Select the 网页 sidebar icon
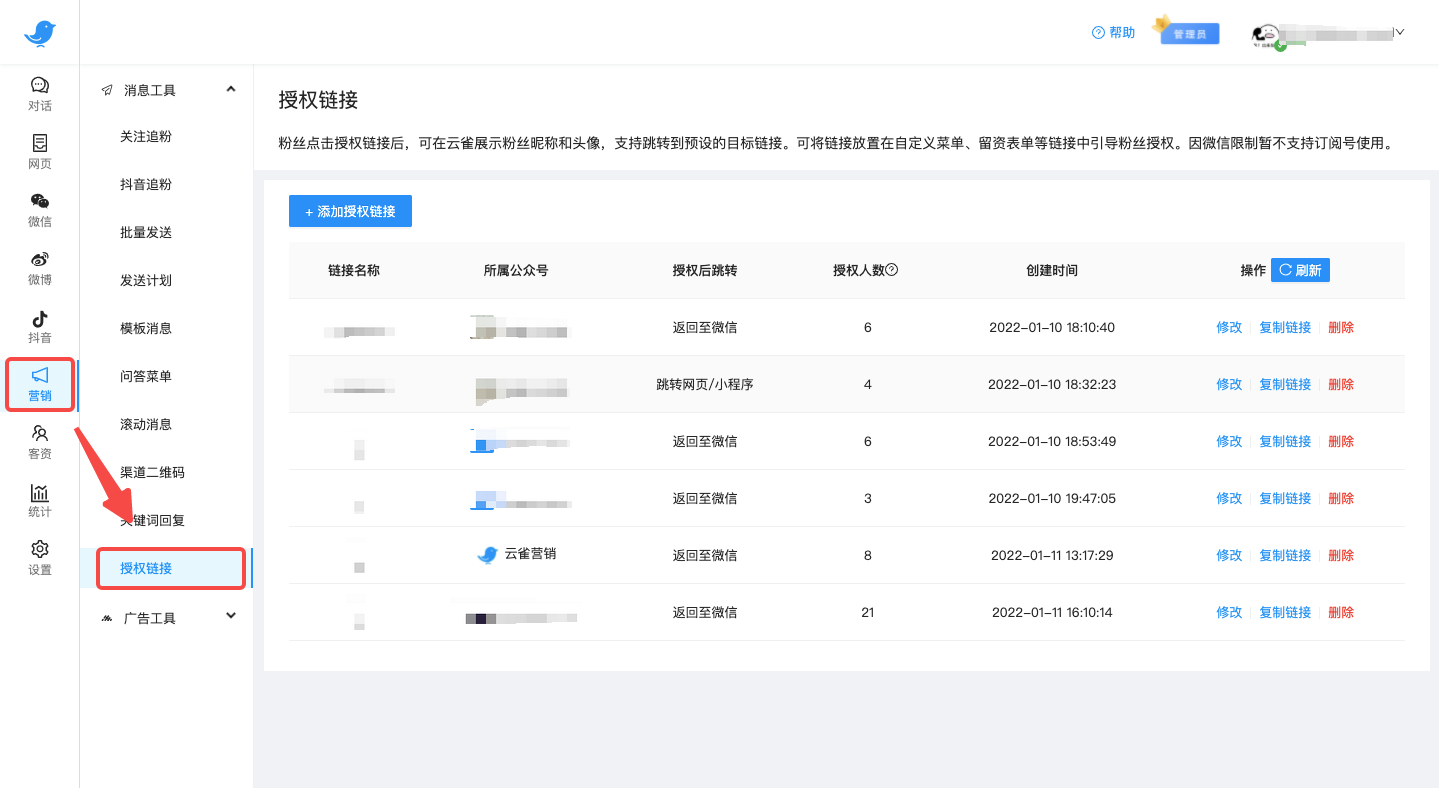 pyautogui.click(x=40, y=152)
